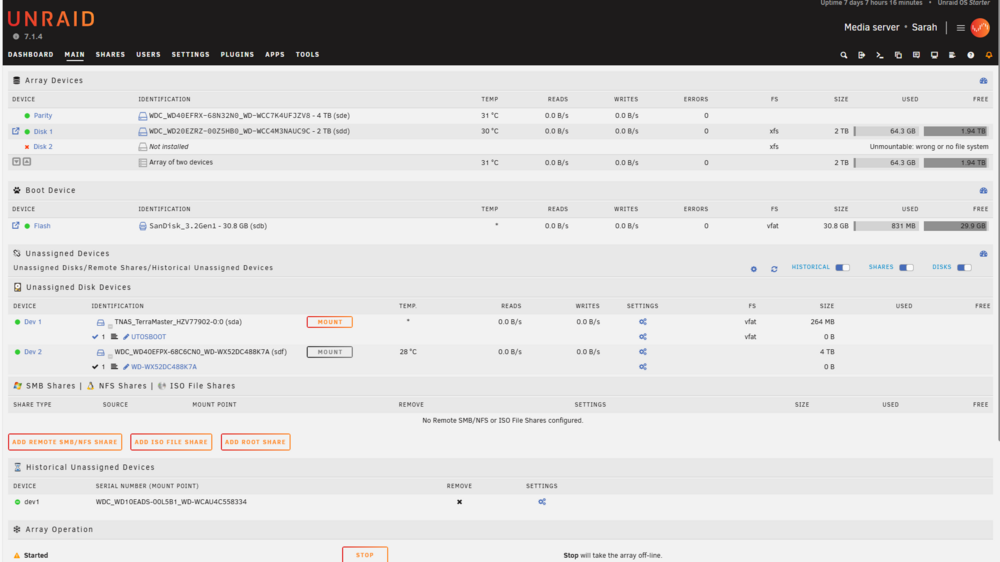Open settings gears for Dev 1 TNAS_TerraMaster
Viewport: 1000px width, 562px height.
coord(643,322)
